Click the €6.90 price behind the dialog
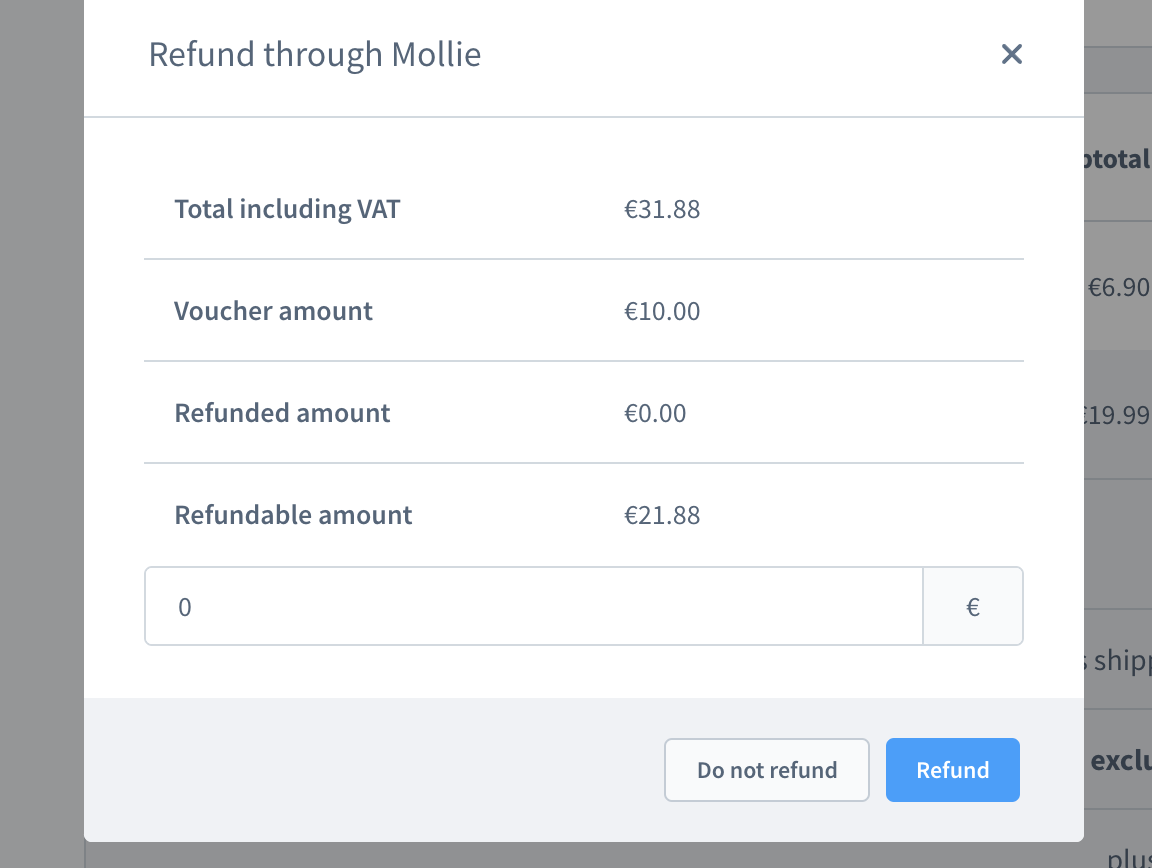This screenshot has height=868, width=1152. pos(1119,288)
